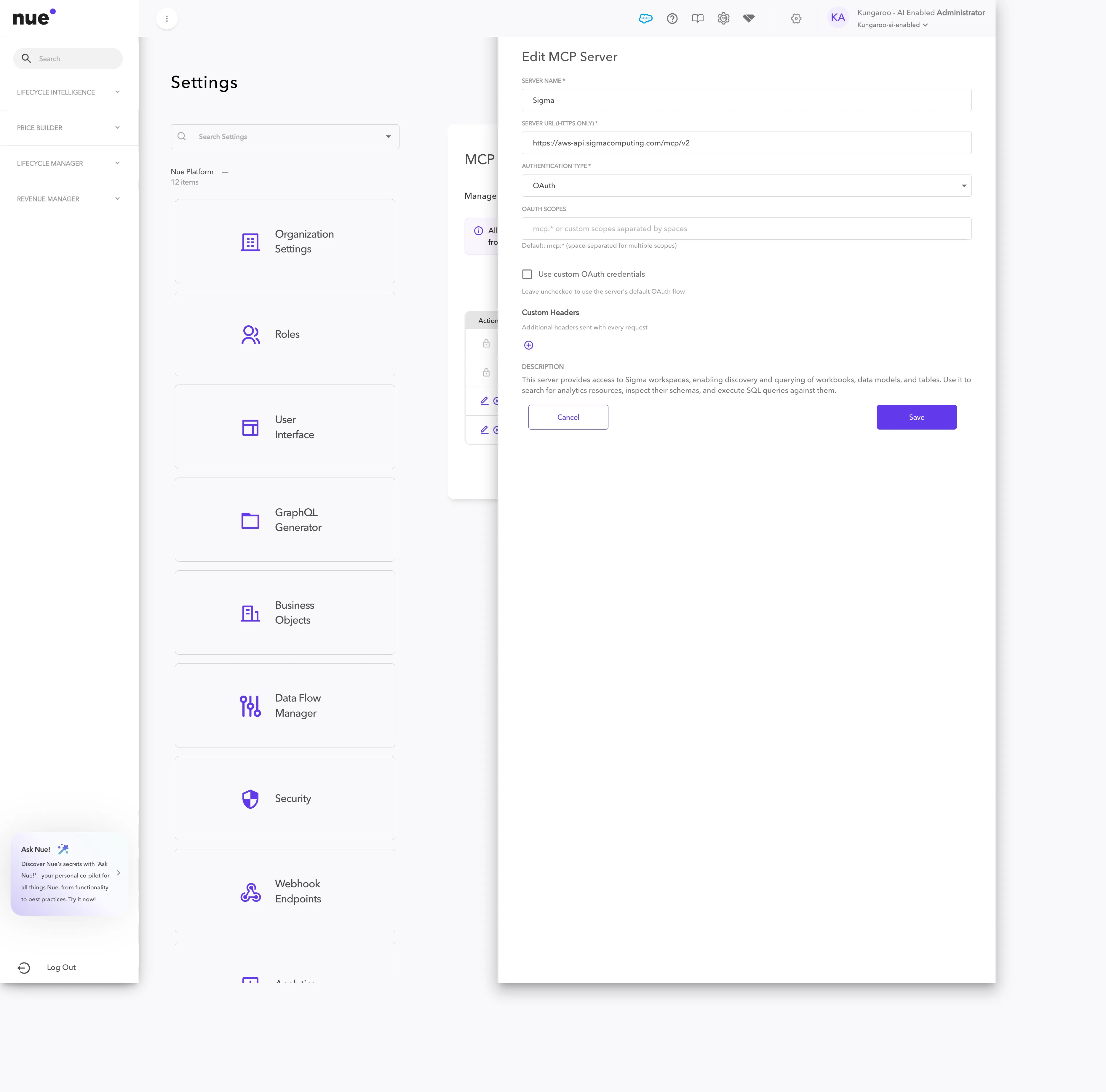Click the sidebar Search box
The width and height of the screenshot is (1106, 1092).
[x=68, y=58]
